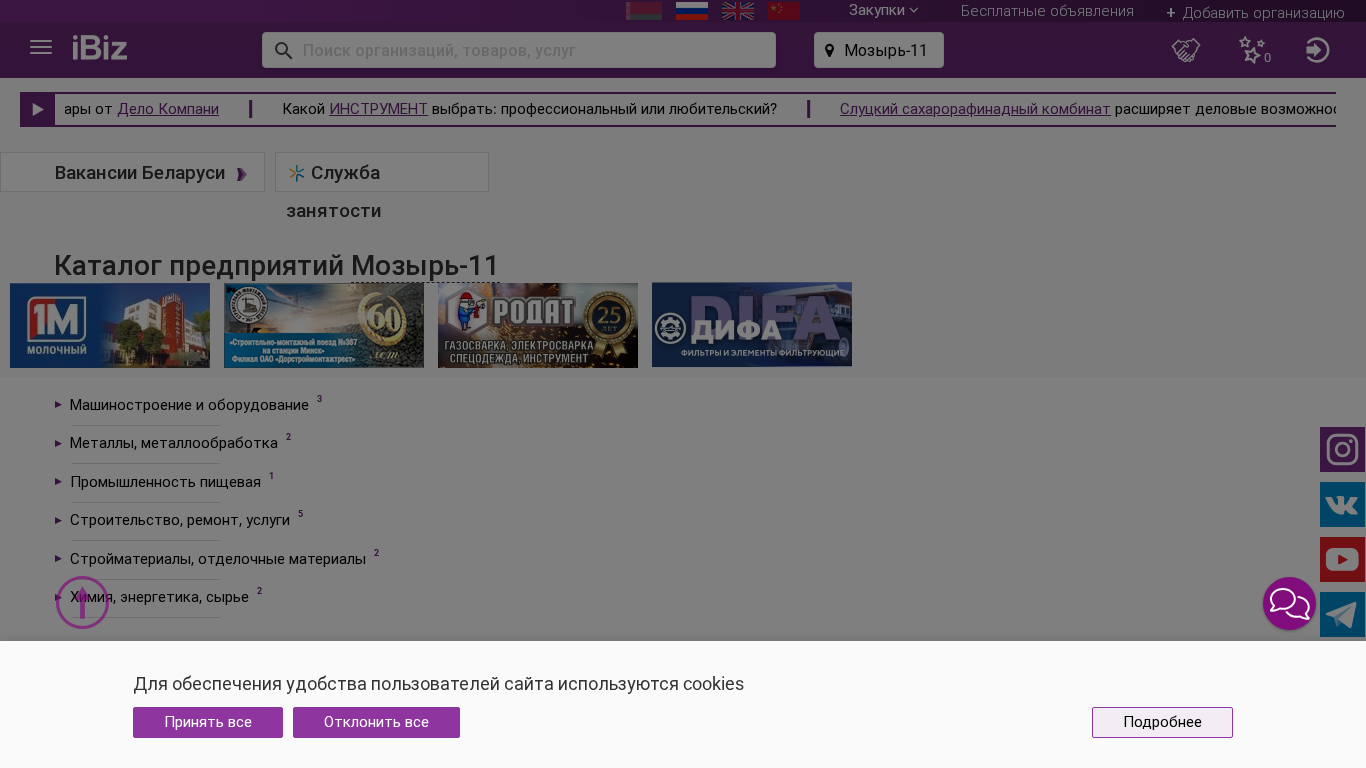This screenshot has height=768, width=1366.
Task: Open 1М Молочный banner
Action: click(x=110, y=325)
